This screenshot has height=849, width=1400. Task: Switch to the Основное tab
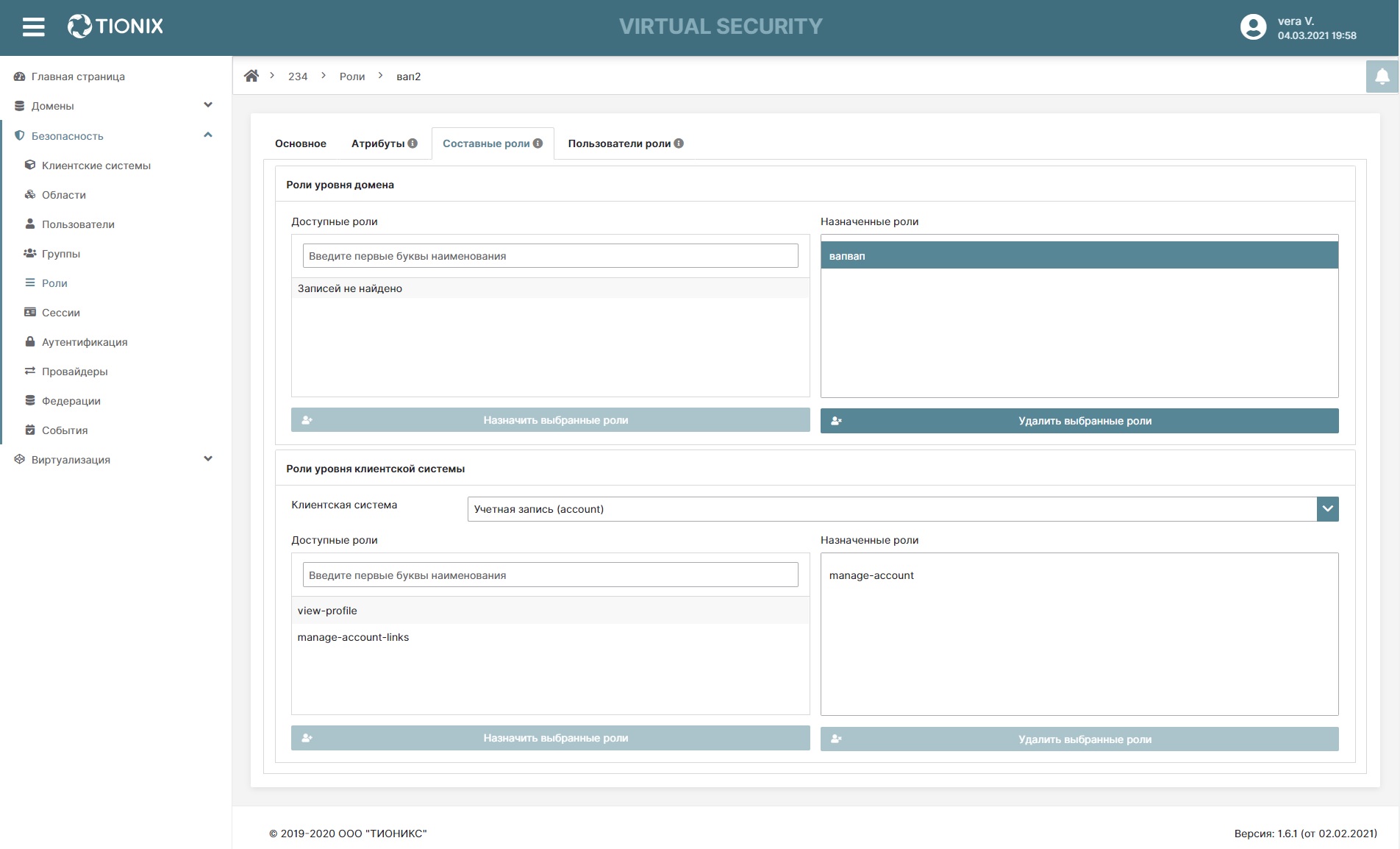click(301, 143)
